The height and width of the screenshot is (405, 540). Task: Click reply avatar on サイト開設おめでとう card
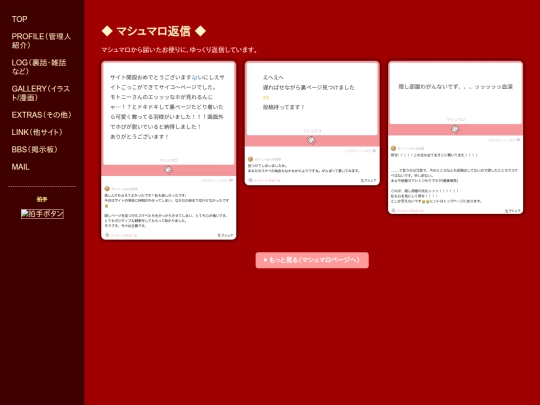pos(107,189)
